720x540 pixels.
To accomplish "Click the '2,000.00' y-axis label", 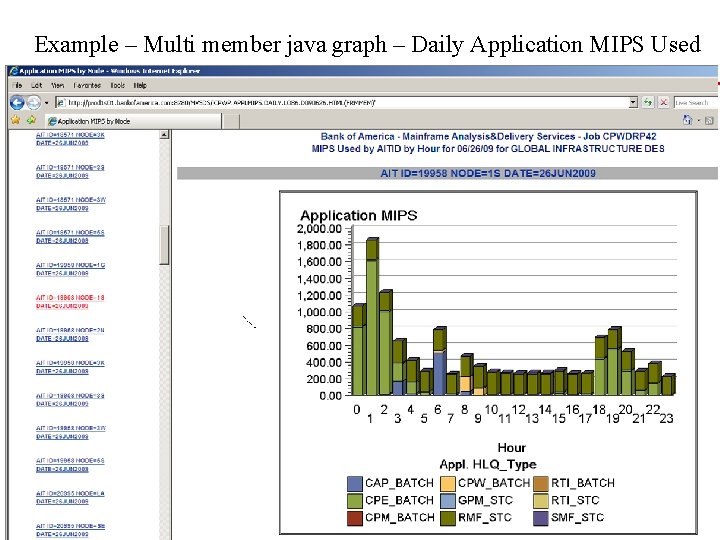I will (320, 229).
